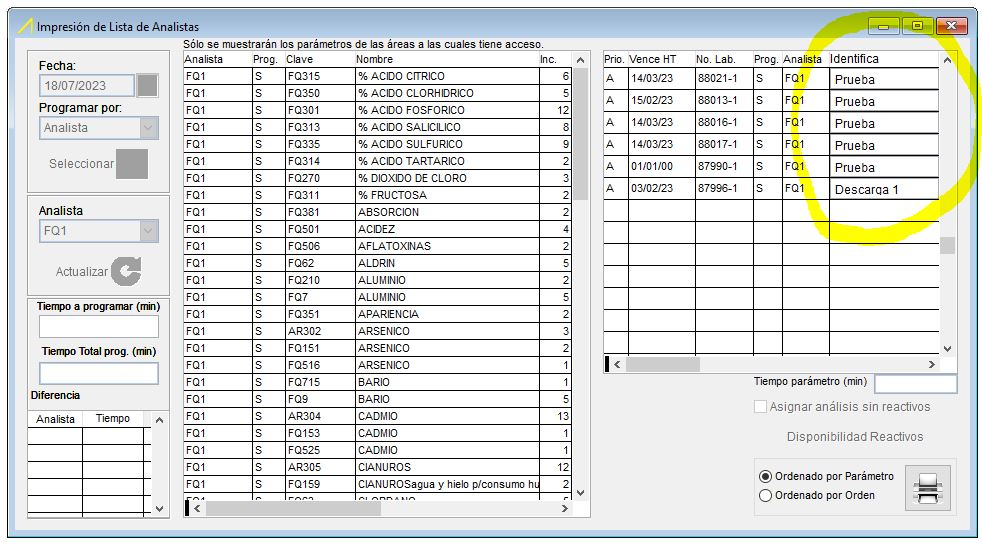
Task: Click up arrow of samples table scrollbar
Action: pos(947,60)
